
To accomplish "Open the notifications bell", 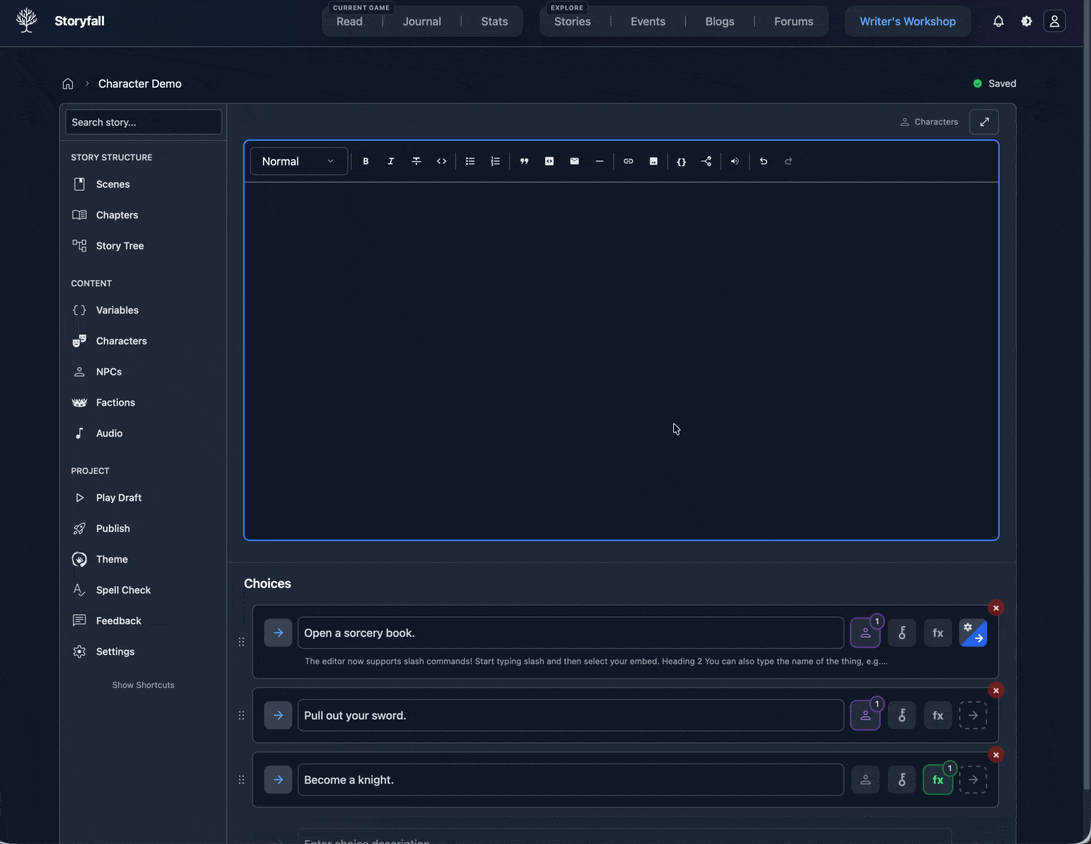I will point(998,21).
